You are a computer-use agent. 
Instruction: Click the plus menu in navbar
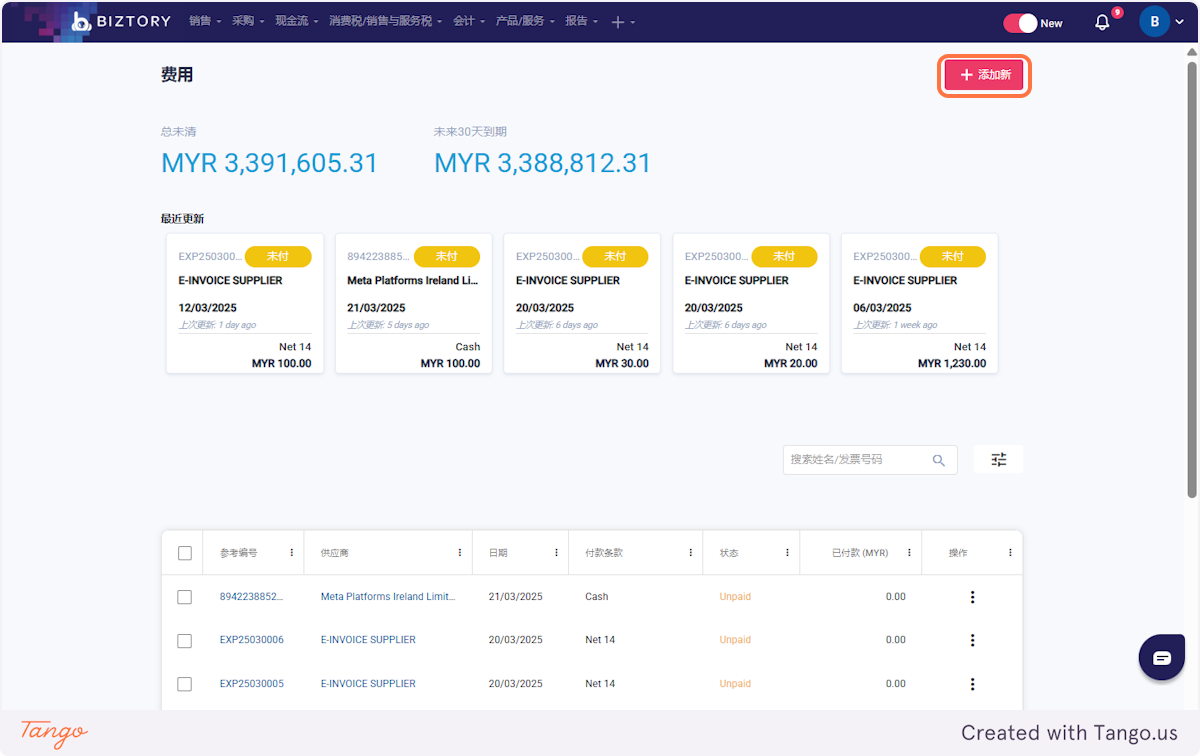pyautogui.click(x=622, y=22)
